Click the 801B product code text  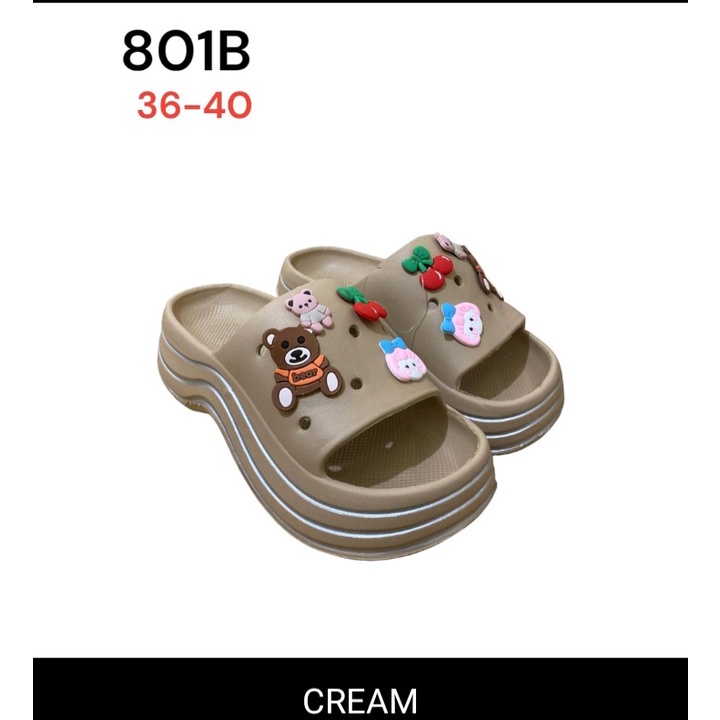click(x=186, y=51)
